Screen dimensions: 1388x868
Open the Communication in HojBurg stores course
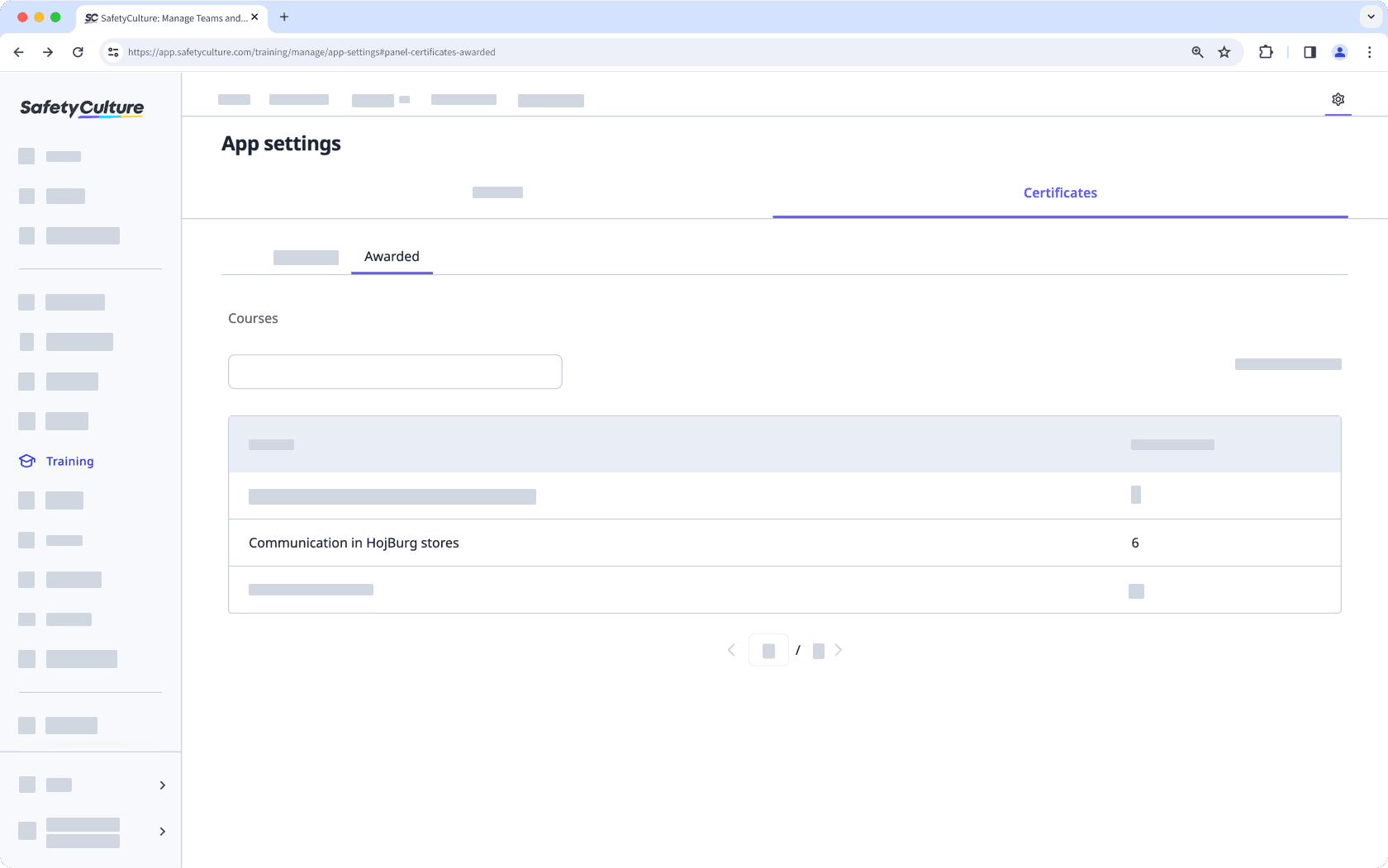[x=354, y=543]
